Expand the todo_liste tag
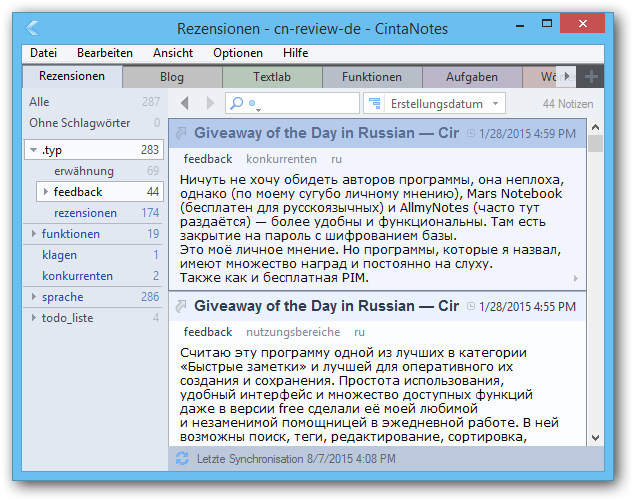The width and height of the screenshot is (634, 501). click(34, 318)
